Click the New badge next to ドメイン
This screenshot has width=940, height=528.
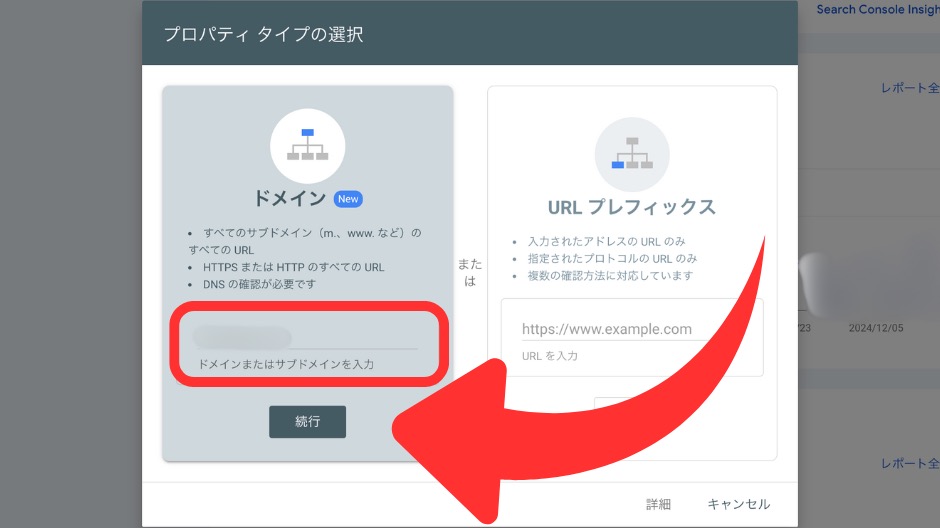pos(348,199)
